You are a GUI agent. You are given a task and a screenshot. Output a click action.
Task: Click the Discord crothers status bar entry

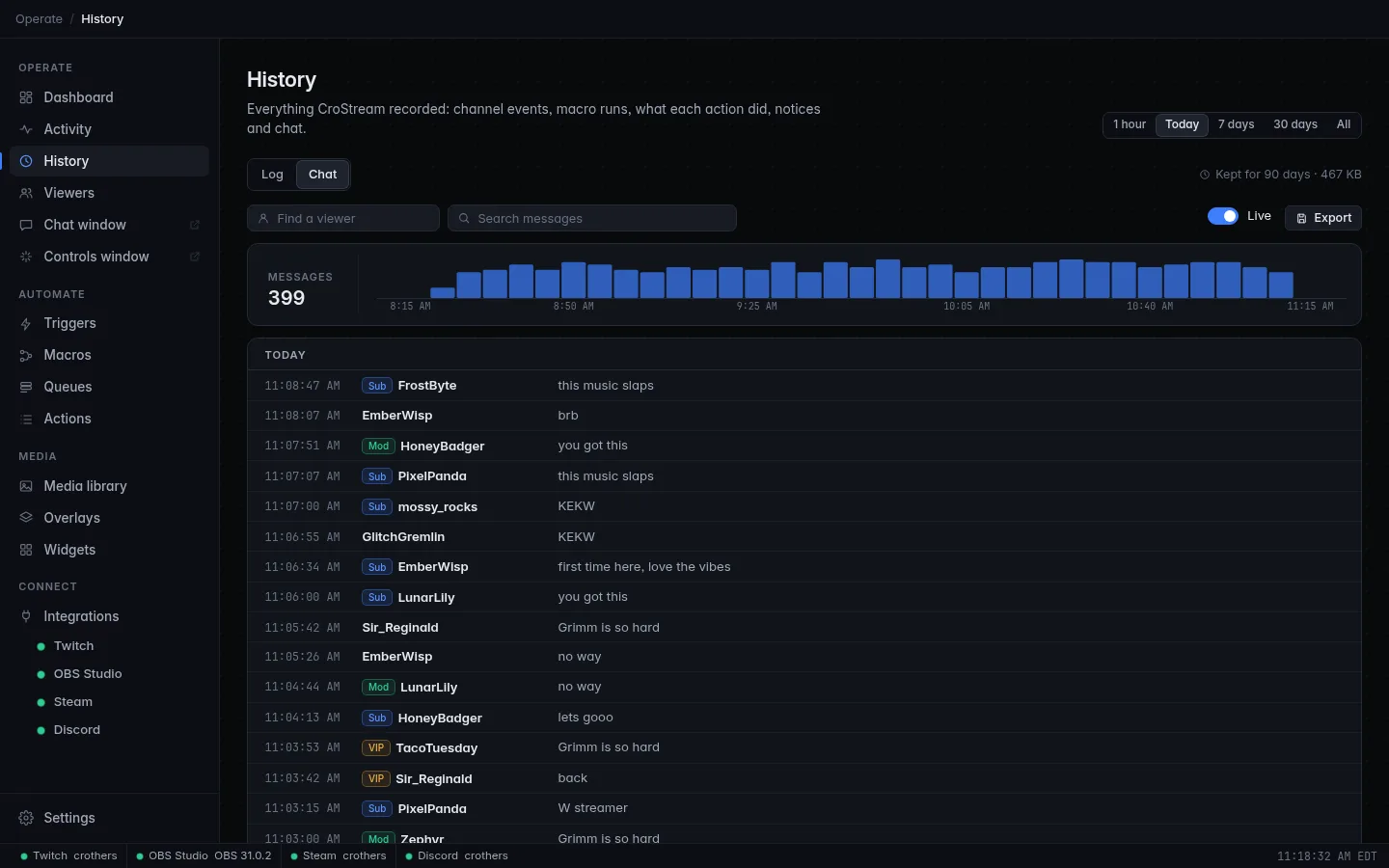tap(456, 855)
